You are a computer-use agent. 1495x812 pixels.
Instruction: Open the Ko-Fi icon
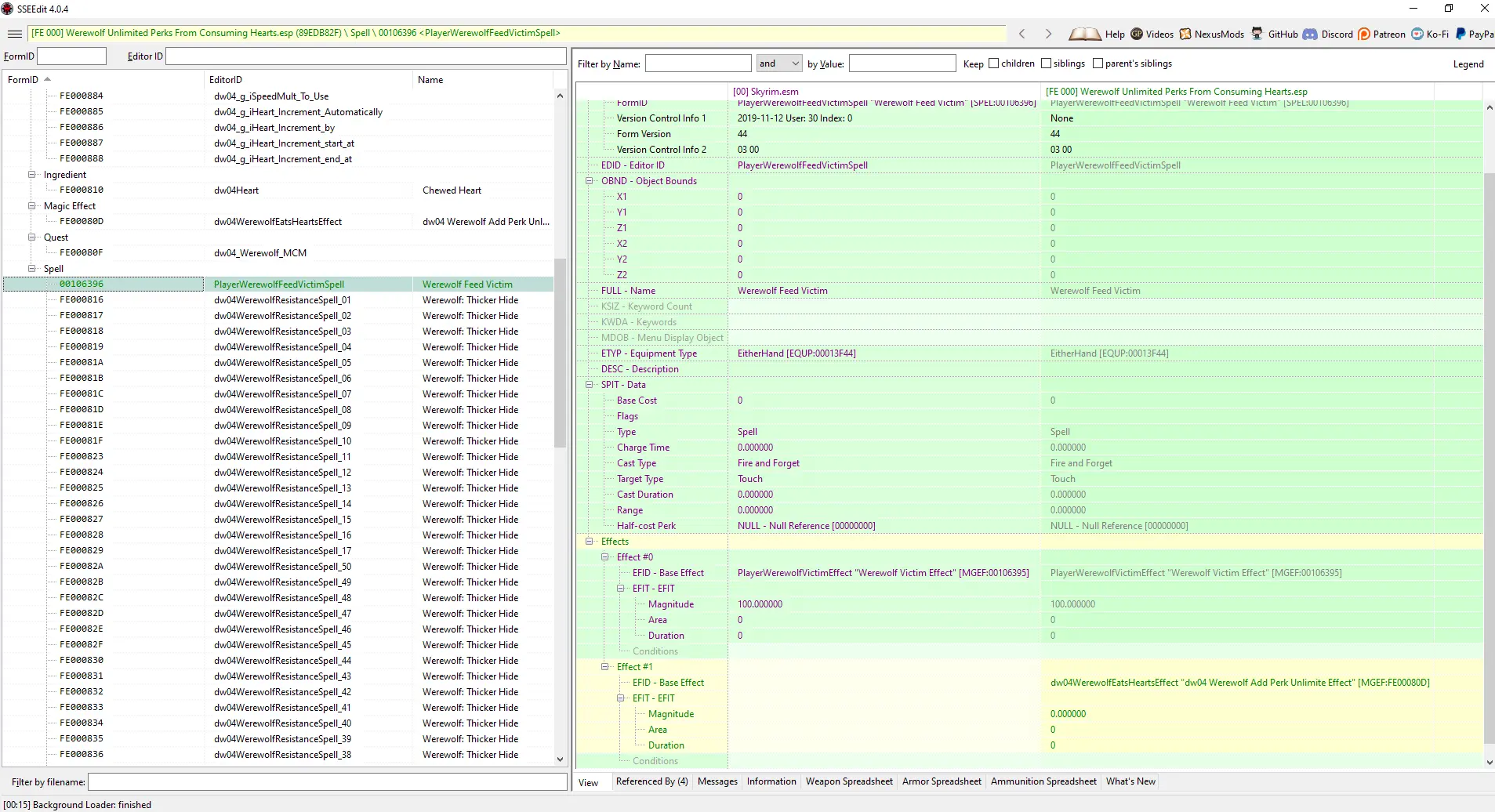tap(1417, 34)
